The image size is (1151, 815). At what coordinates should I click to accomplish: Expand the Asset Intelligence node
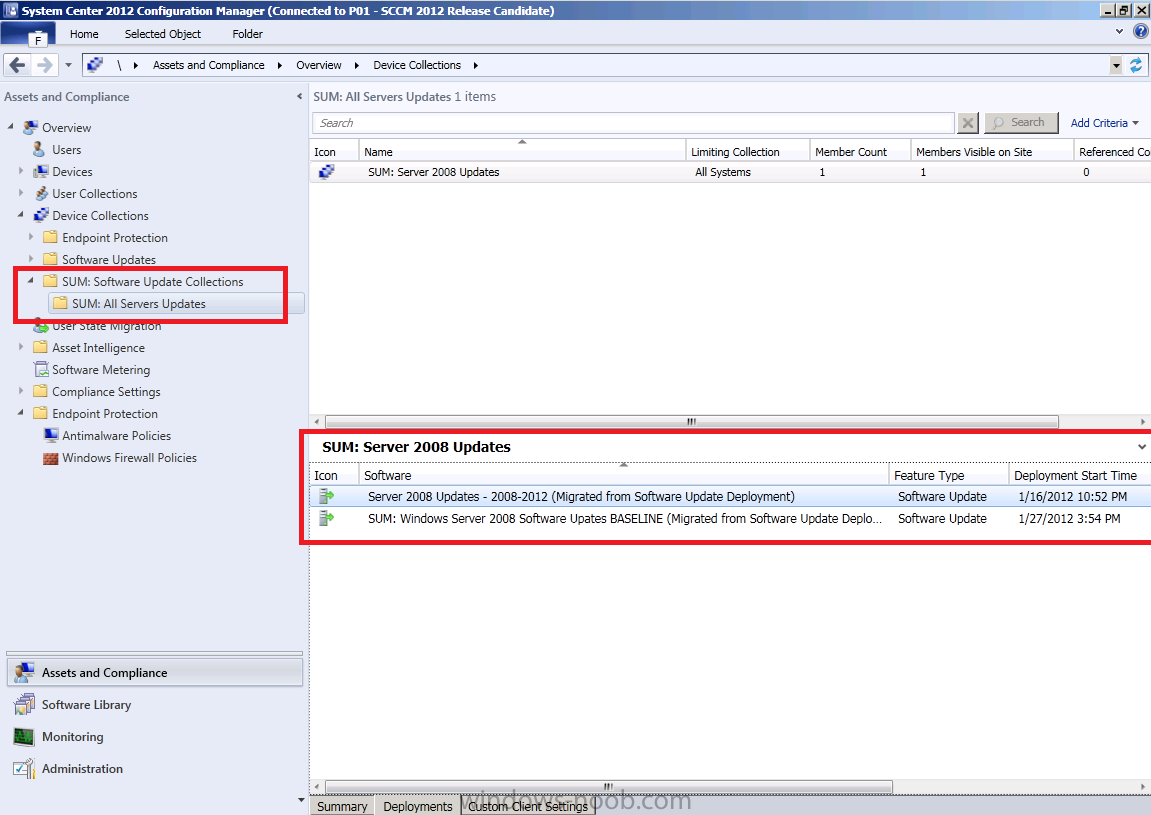pyautogui.click(x=21, y=347)
